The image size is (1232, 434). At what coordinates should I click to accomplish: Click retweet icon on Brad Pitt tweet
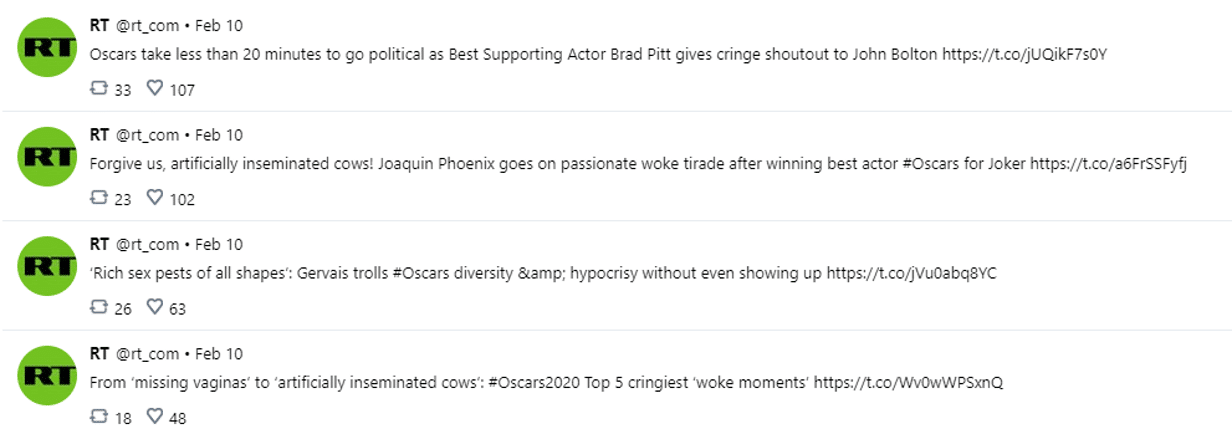coord(98,89)
